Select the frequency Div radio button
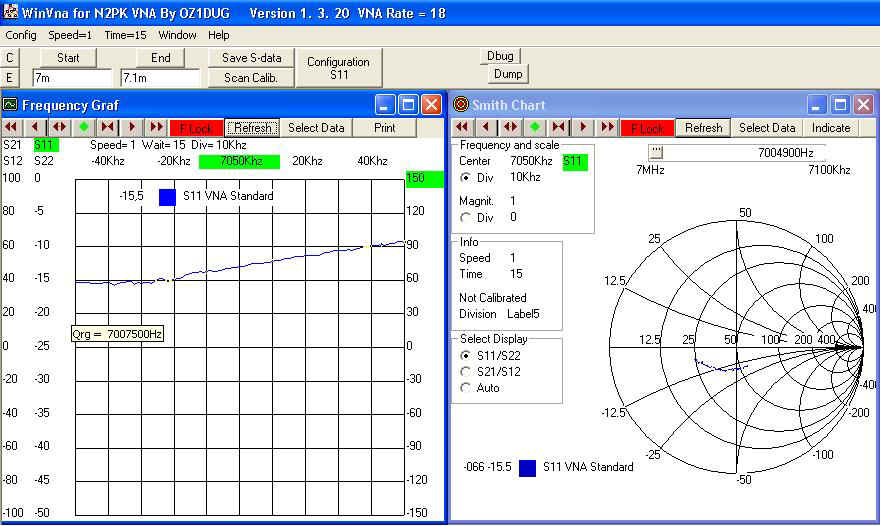The height and width of the screenshot is (526, 884). point(466,178)
